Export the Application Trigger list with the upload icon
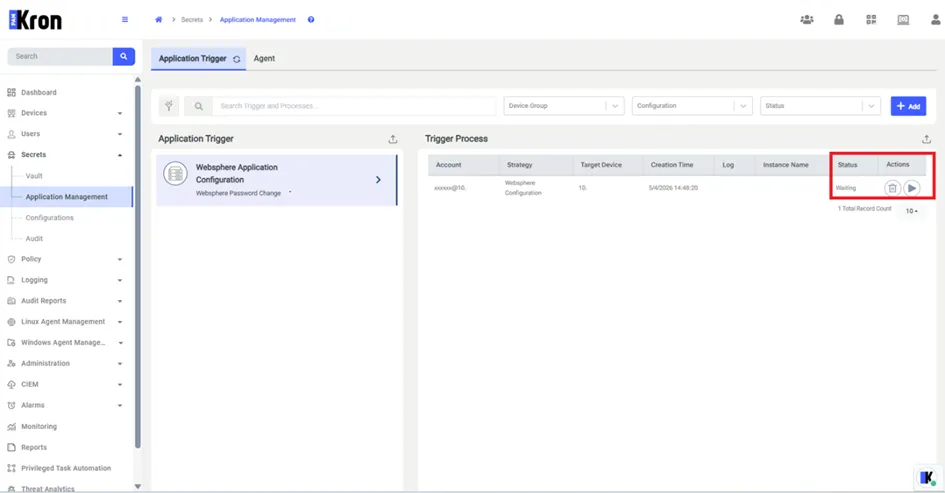 point(393,139)
